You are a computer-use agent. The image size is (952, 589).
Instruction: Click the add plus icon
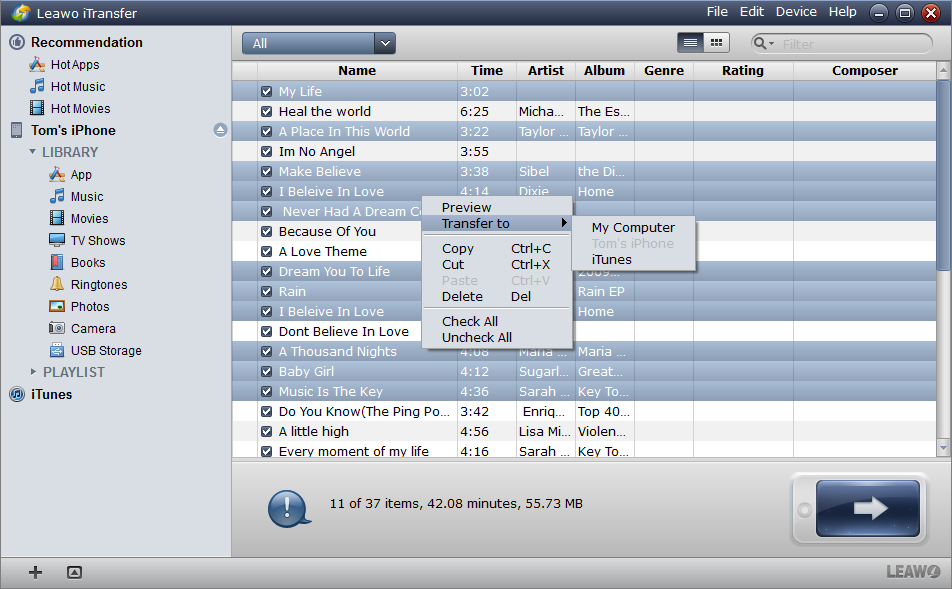[x=36, y=572]
